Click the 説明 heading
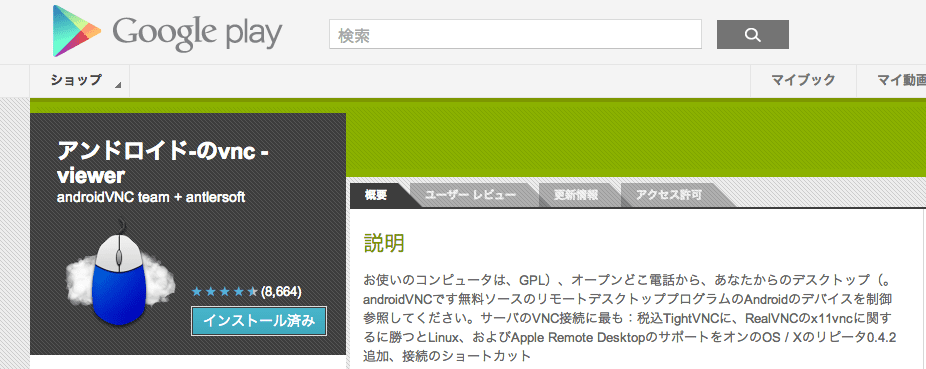926x369 pixels. pyautogui.click(x=384, y=243)
